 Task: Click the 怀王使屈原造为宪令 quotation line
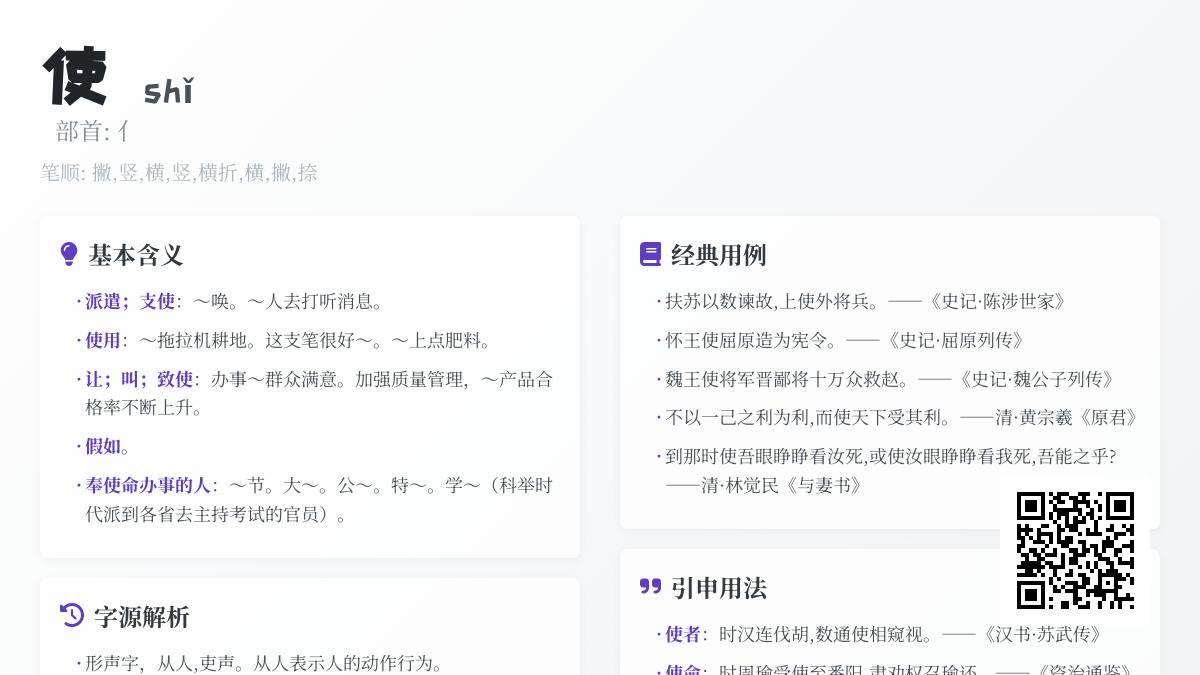pos(846,340)
